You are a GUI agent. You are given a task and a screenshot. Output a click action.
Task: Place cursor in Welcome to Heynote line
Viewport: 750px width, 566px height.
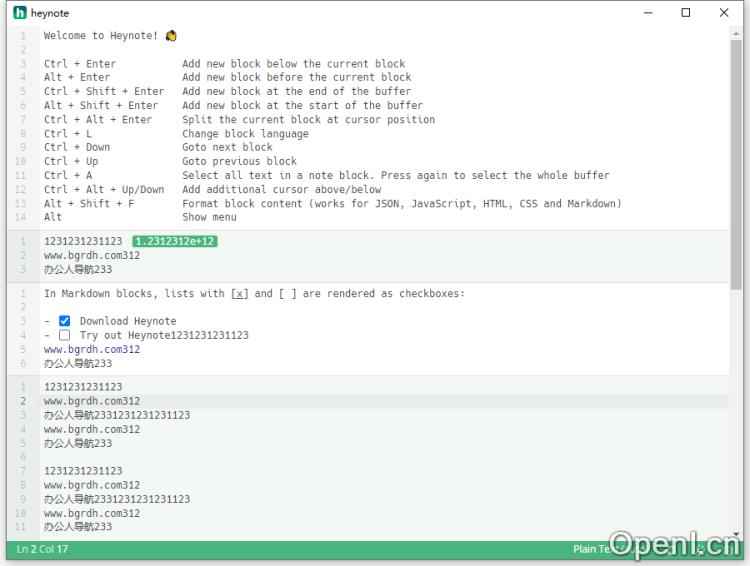(101, 35)
